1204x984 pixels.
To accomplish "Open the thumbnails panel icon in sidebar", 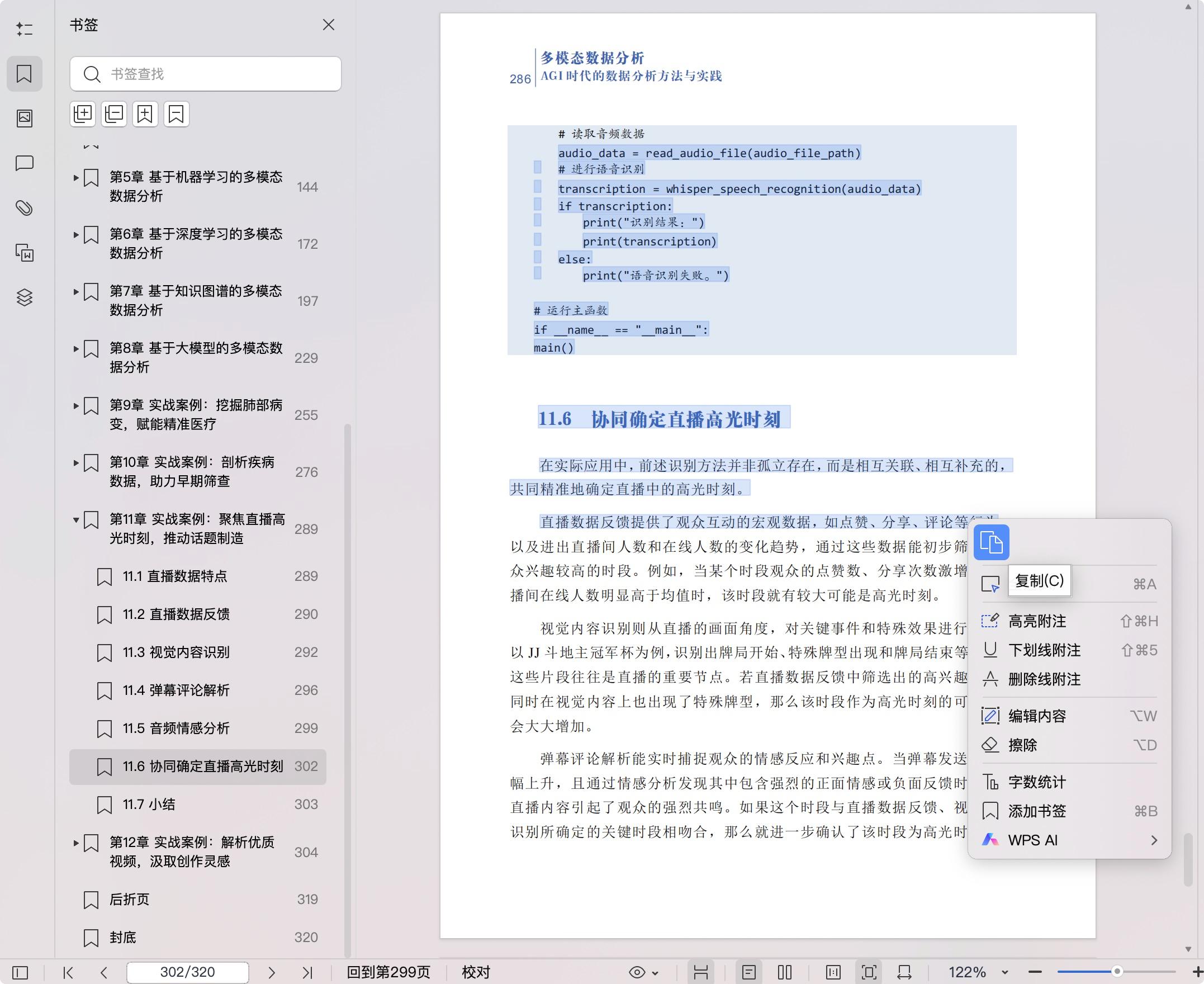I will point(25,118).
